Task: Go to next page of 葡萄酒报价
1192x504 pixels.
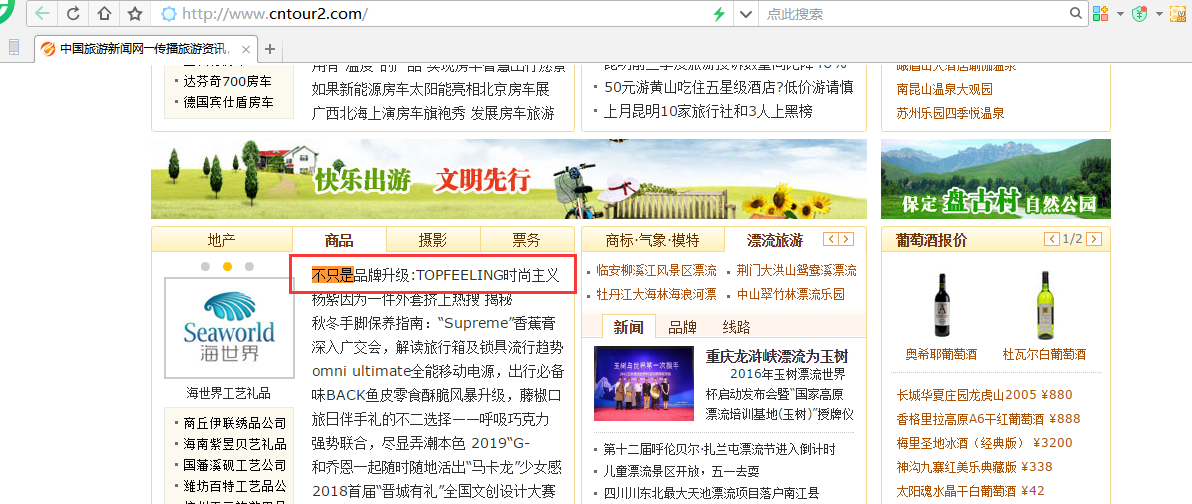Action: click(1094, 239)
